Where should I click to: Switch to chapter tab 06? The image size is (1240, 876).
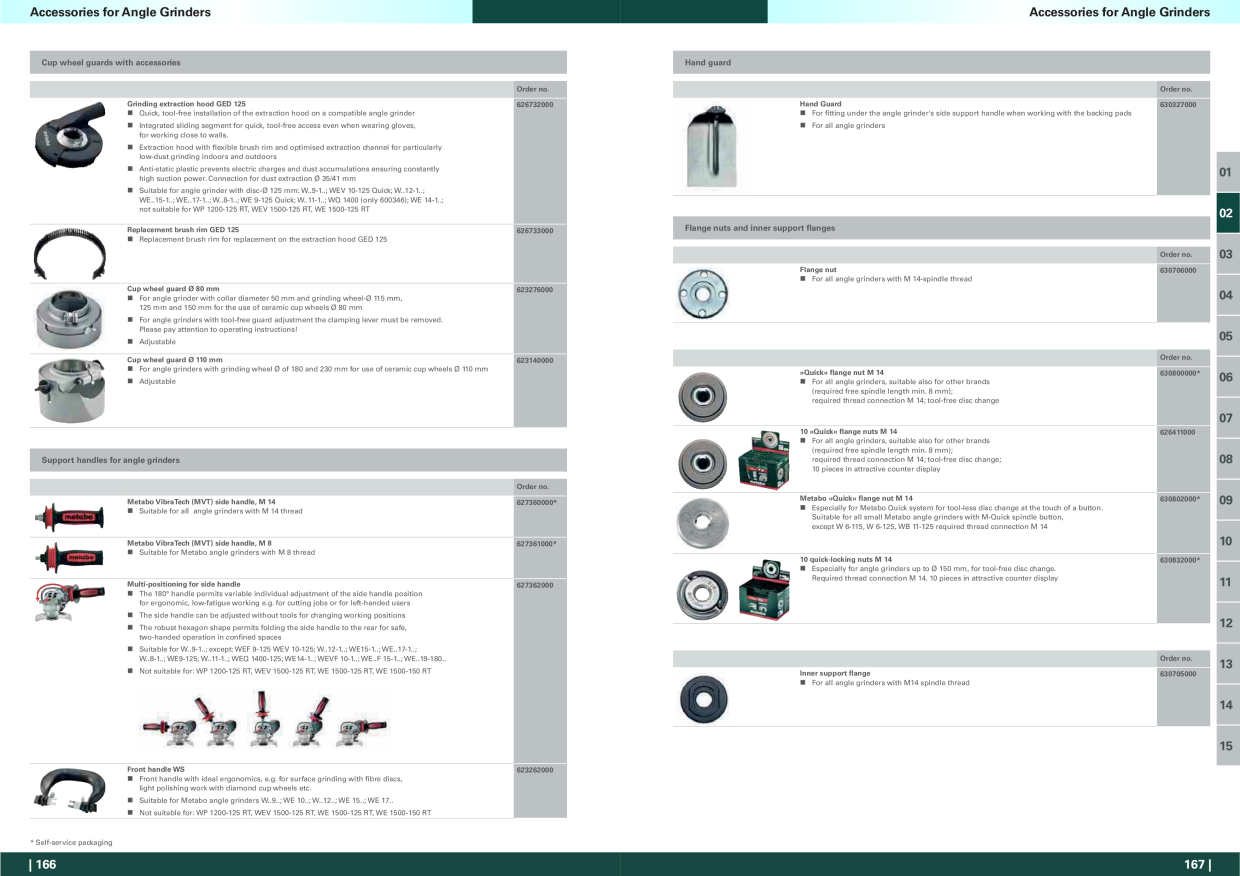[1227, 377]
